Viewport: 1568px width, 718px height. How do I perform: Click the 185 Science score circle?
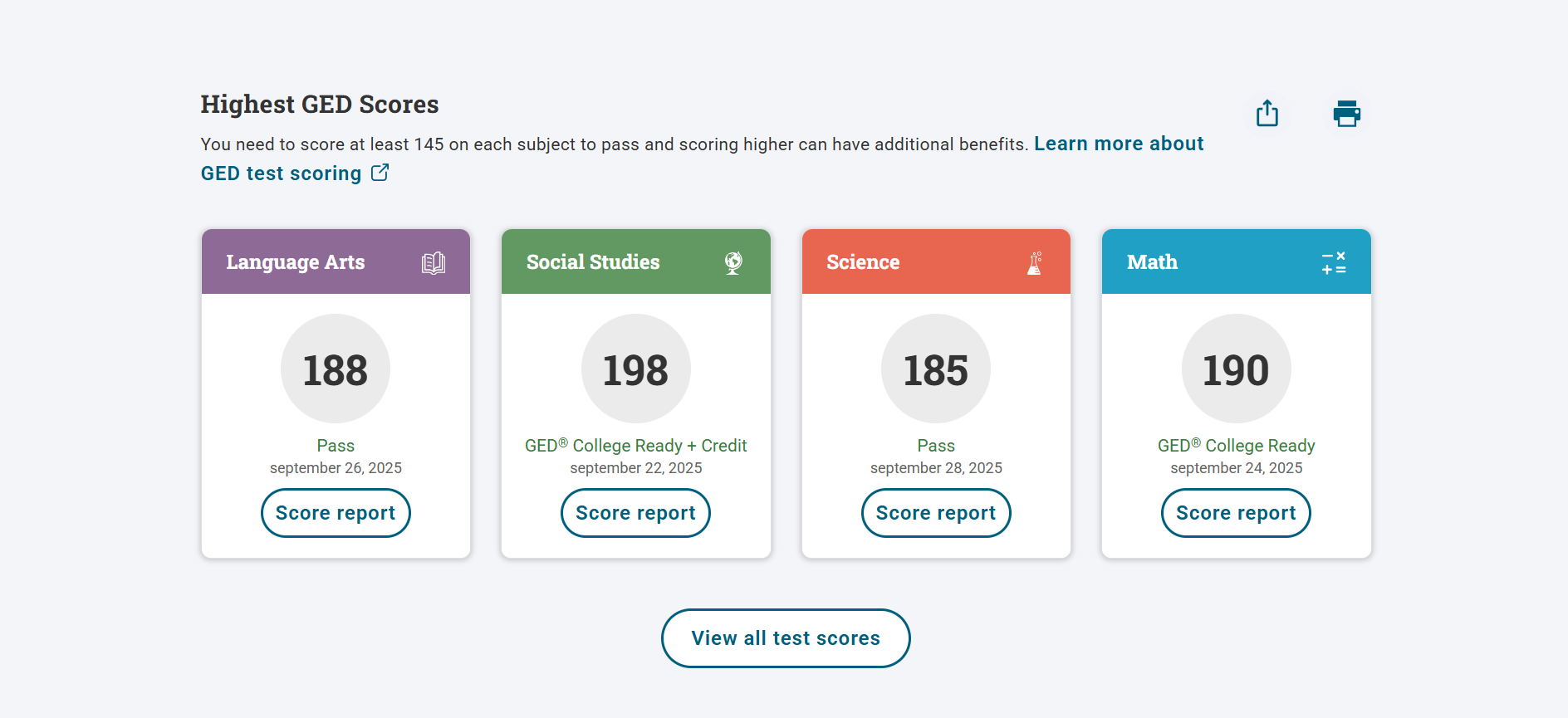click(936, 369)
